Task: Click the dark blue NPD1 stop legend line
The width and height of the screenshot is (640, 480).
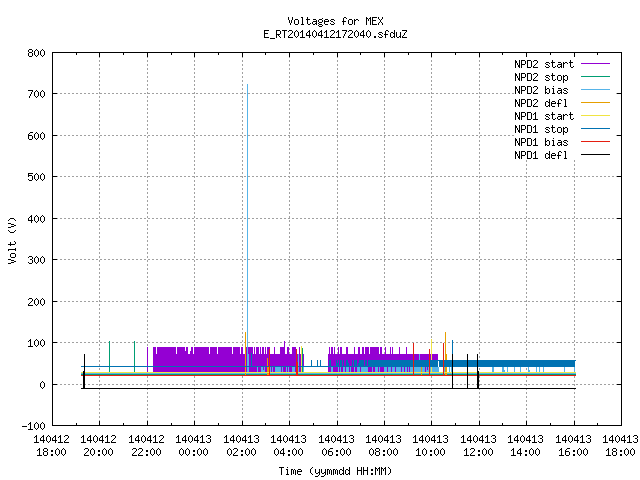Action: coord(595,129)
